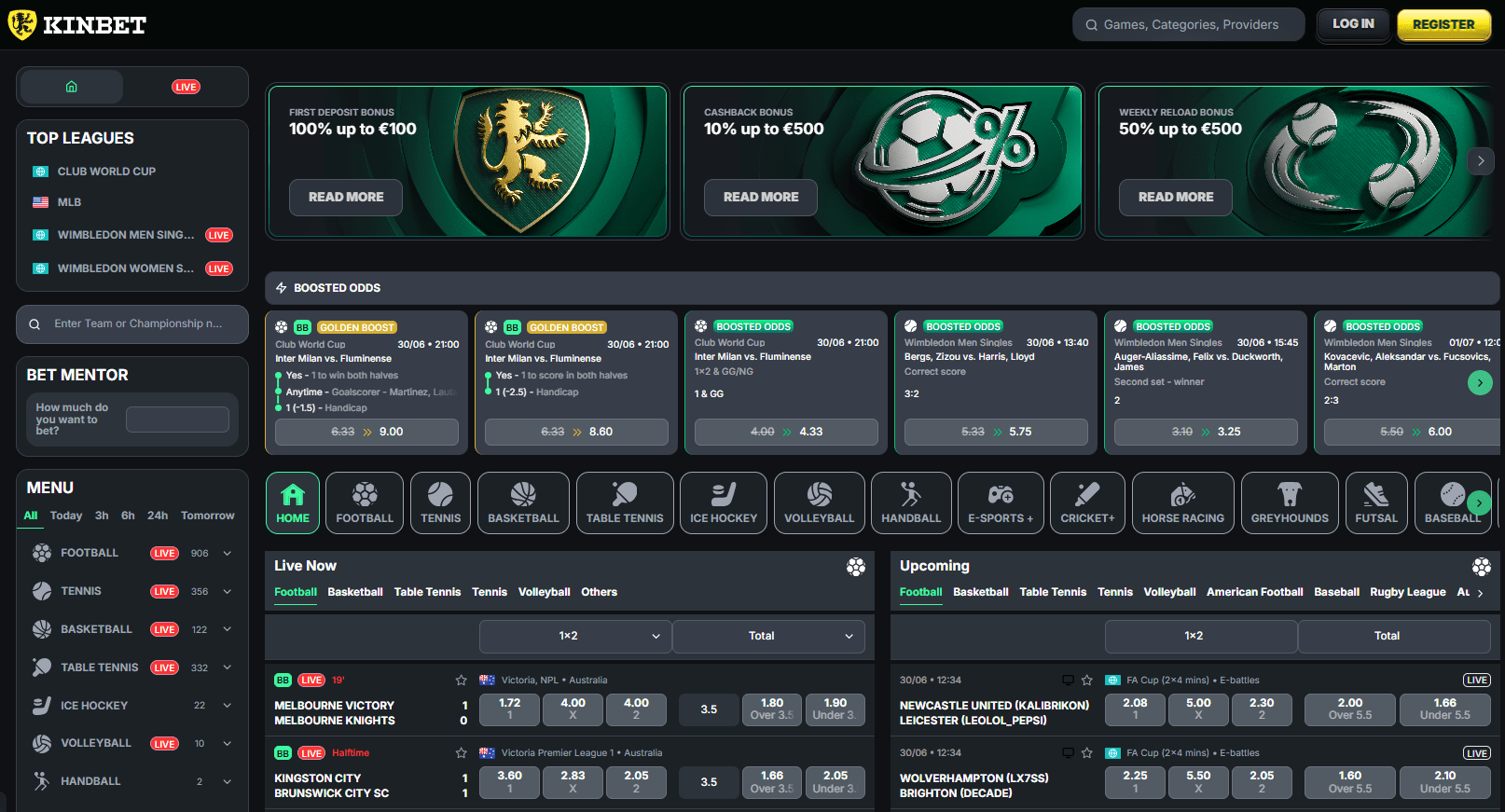
Task: Click the football icon in Live Now header
Action: [856, 566]
